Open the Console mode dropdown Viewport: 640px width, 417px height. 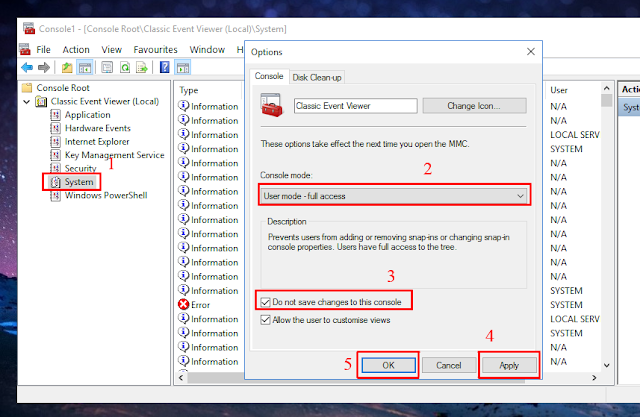click(x=395, y=196)
